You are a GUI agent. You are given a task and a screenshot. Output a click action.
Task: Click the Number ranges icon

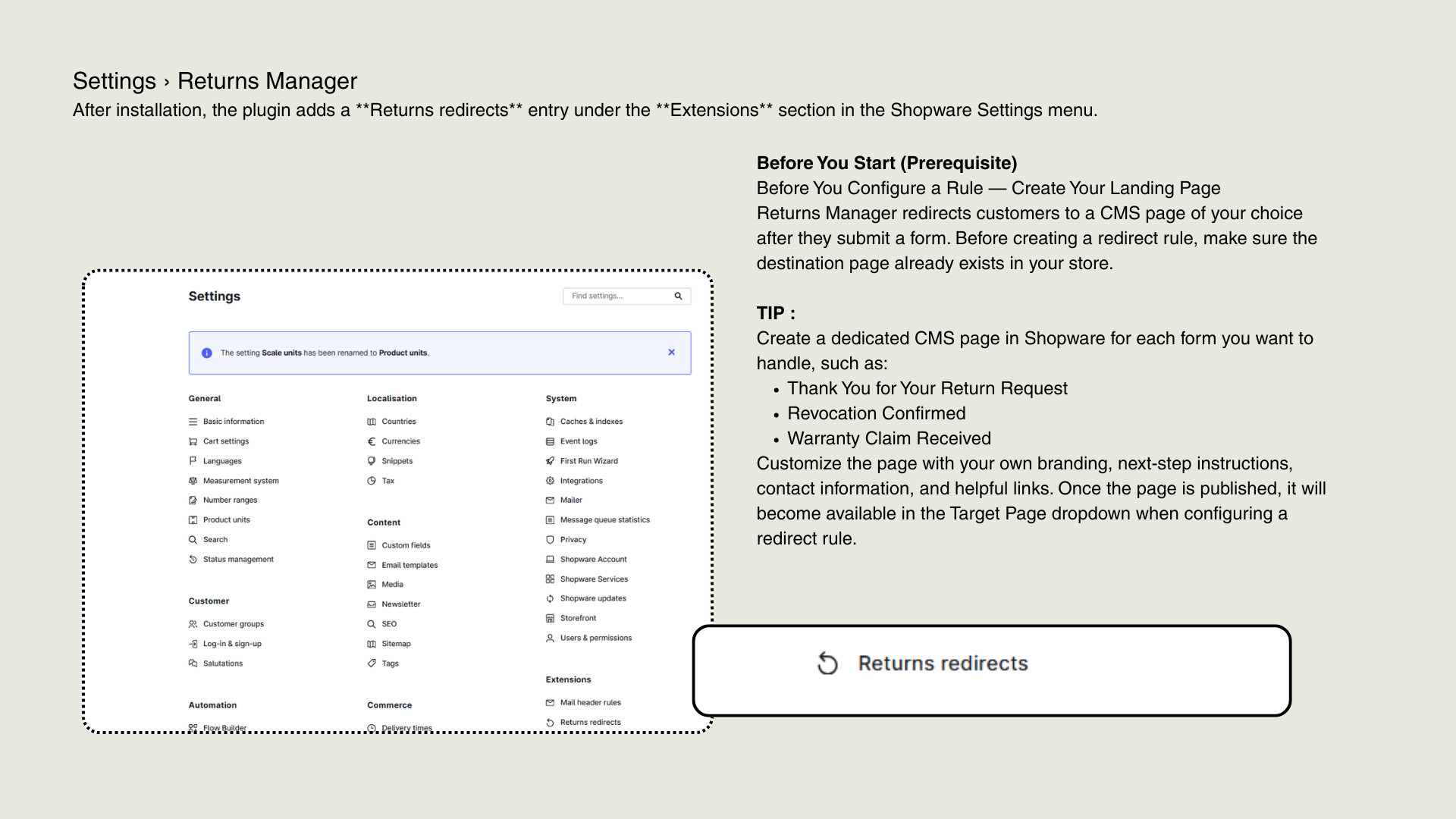click(193, 500)
